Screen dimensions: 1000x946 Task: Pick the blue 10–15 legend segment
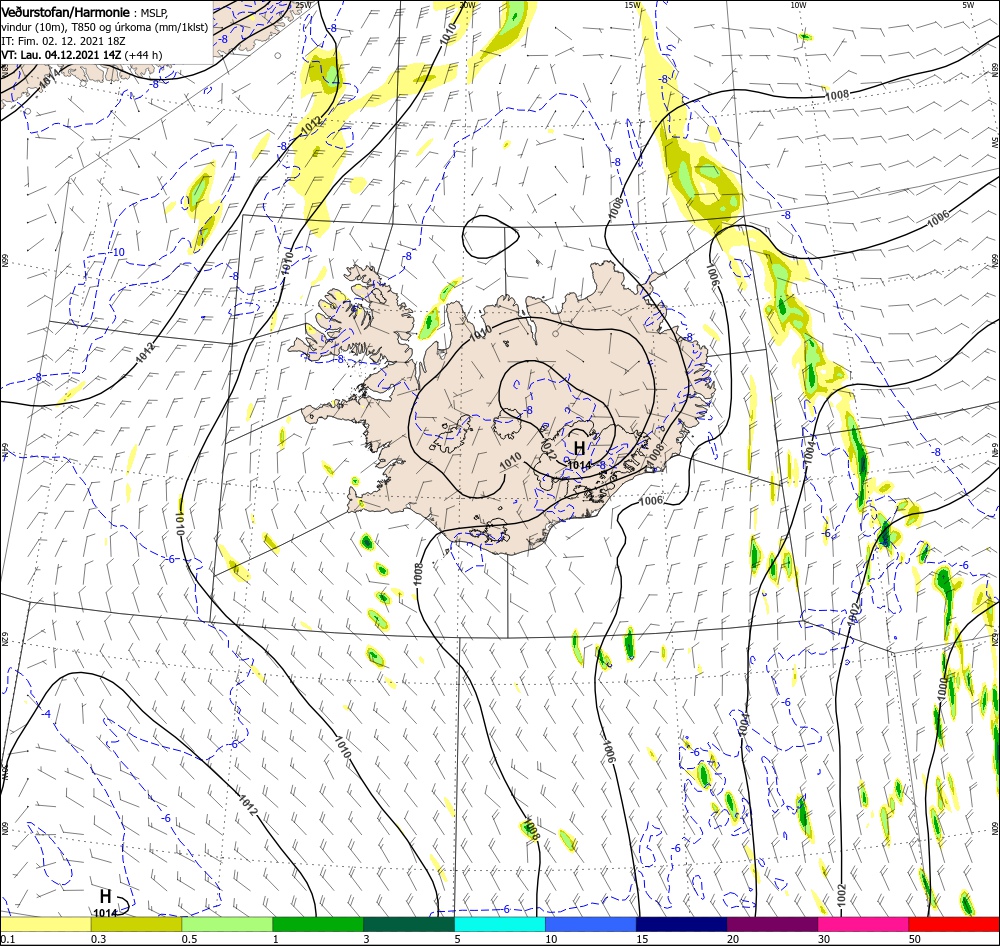click(591, 924)
